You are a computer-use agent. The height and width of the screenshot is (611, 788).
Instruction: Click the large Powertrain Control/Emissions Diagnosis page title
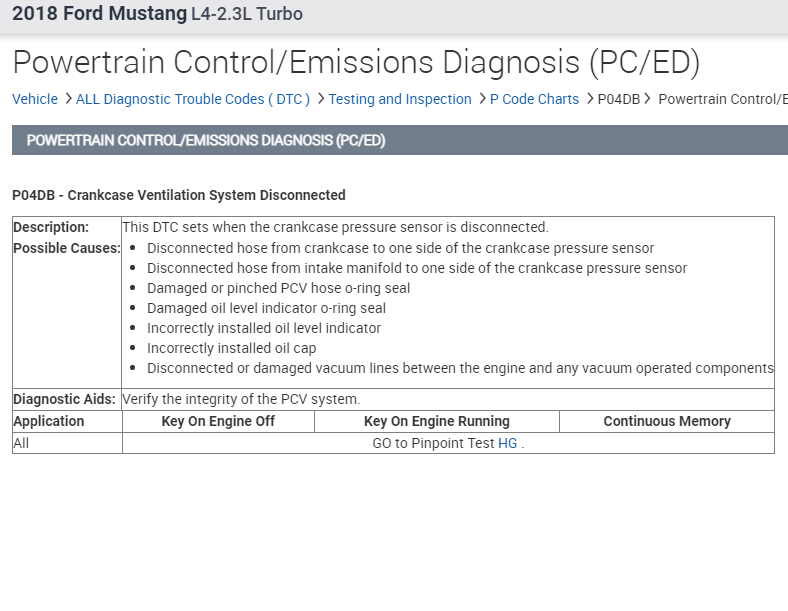point(356,62)
